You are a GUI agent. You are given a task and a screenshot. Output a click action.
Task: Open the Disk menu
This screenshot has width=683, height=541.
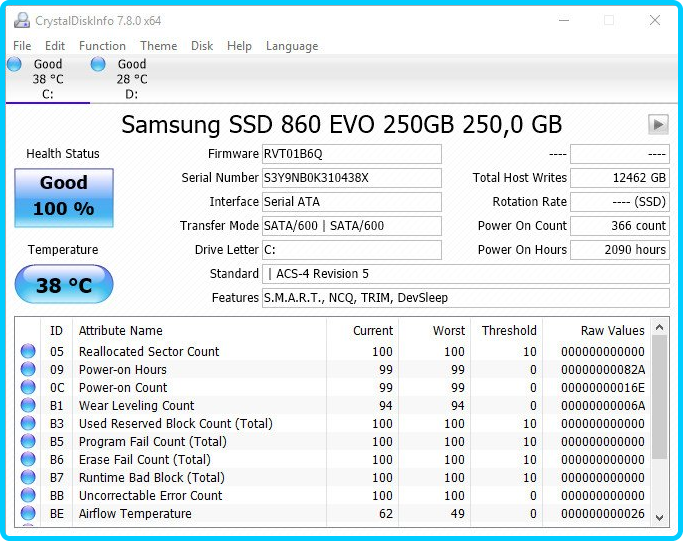tap(202, 46)
